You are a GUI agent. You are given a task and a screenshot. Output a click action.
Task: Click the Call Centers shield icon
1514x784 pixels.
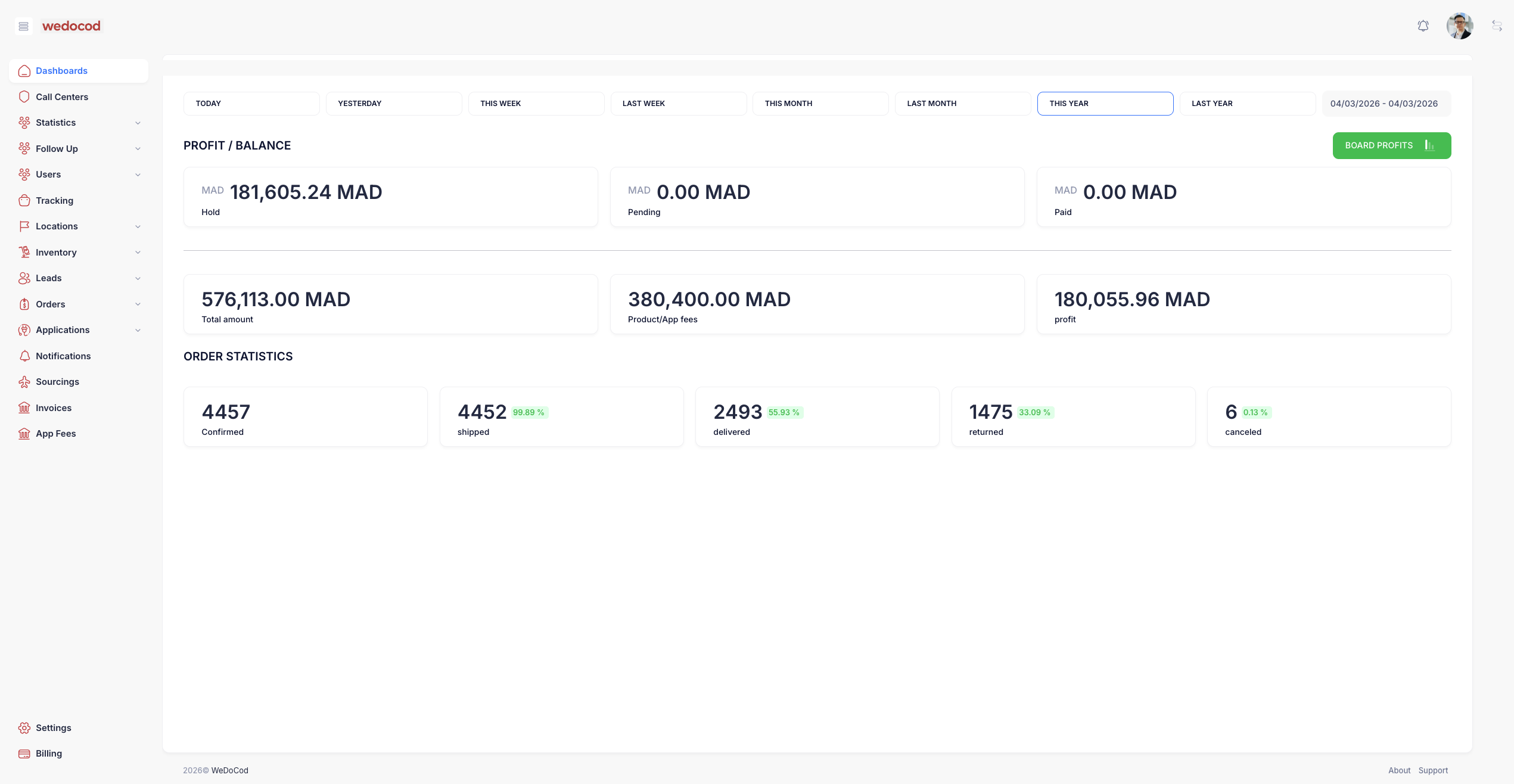(24, 97)
